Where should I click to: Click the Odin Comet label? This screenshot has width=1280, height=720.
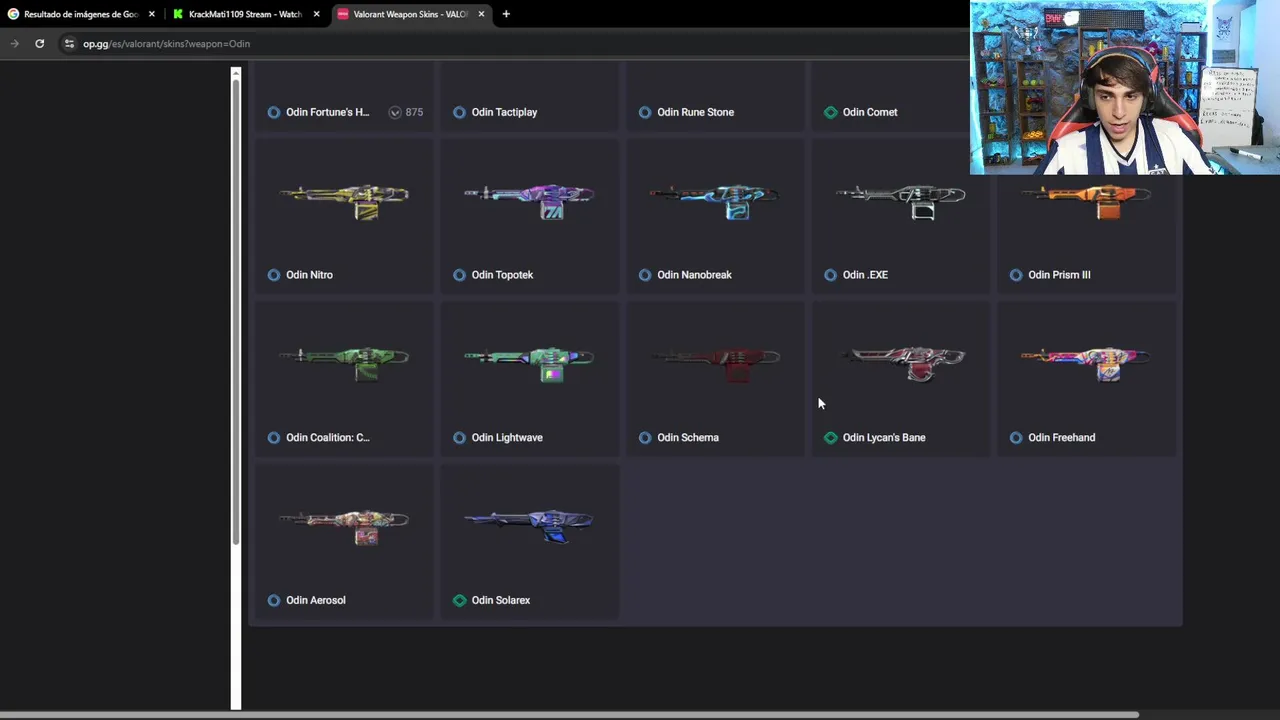click(x=870, y=112)
